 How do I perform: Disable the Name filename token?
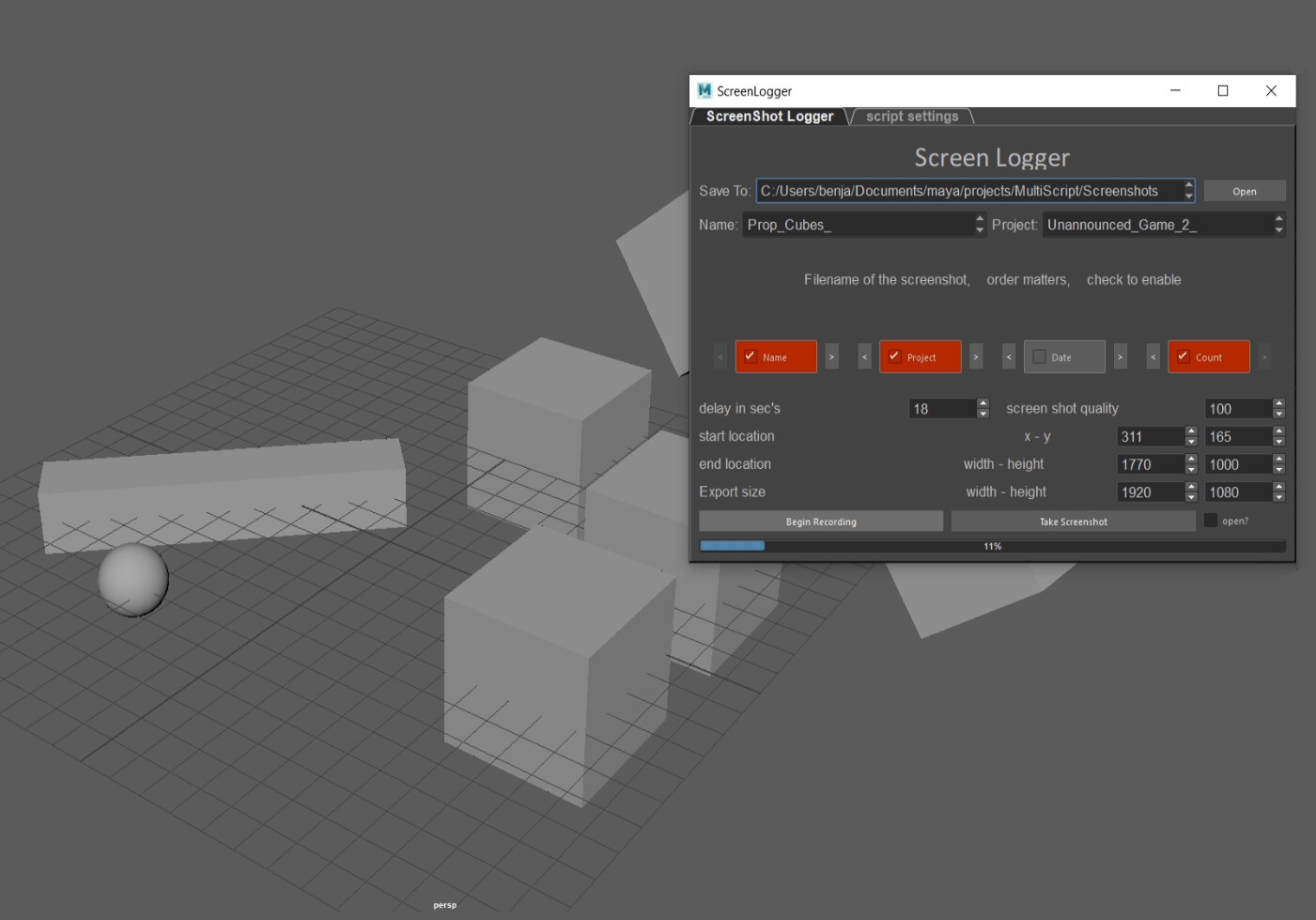click(750, 356)
